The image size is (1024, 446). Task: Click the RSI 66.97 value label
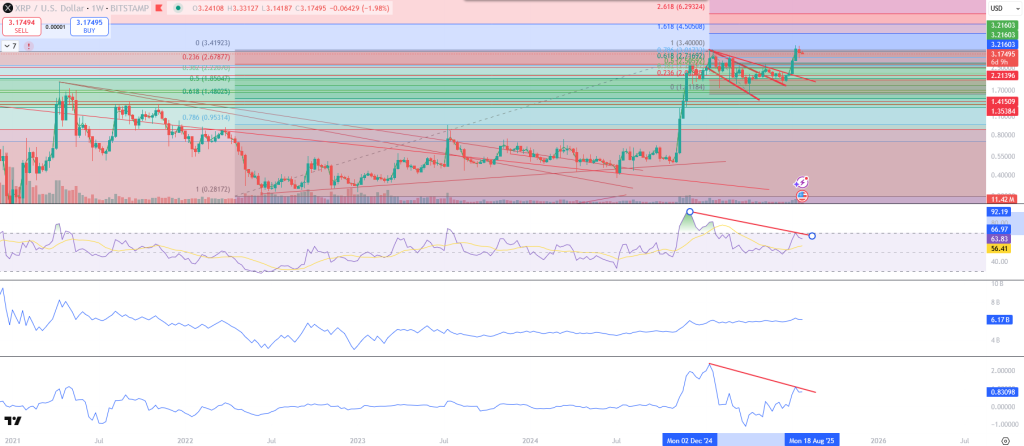coord(998,230)
